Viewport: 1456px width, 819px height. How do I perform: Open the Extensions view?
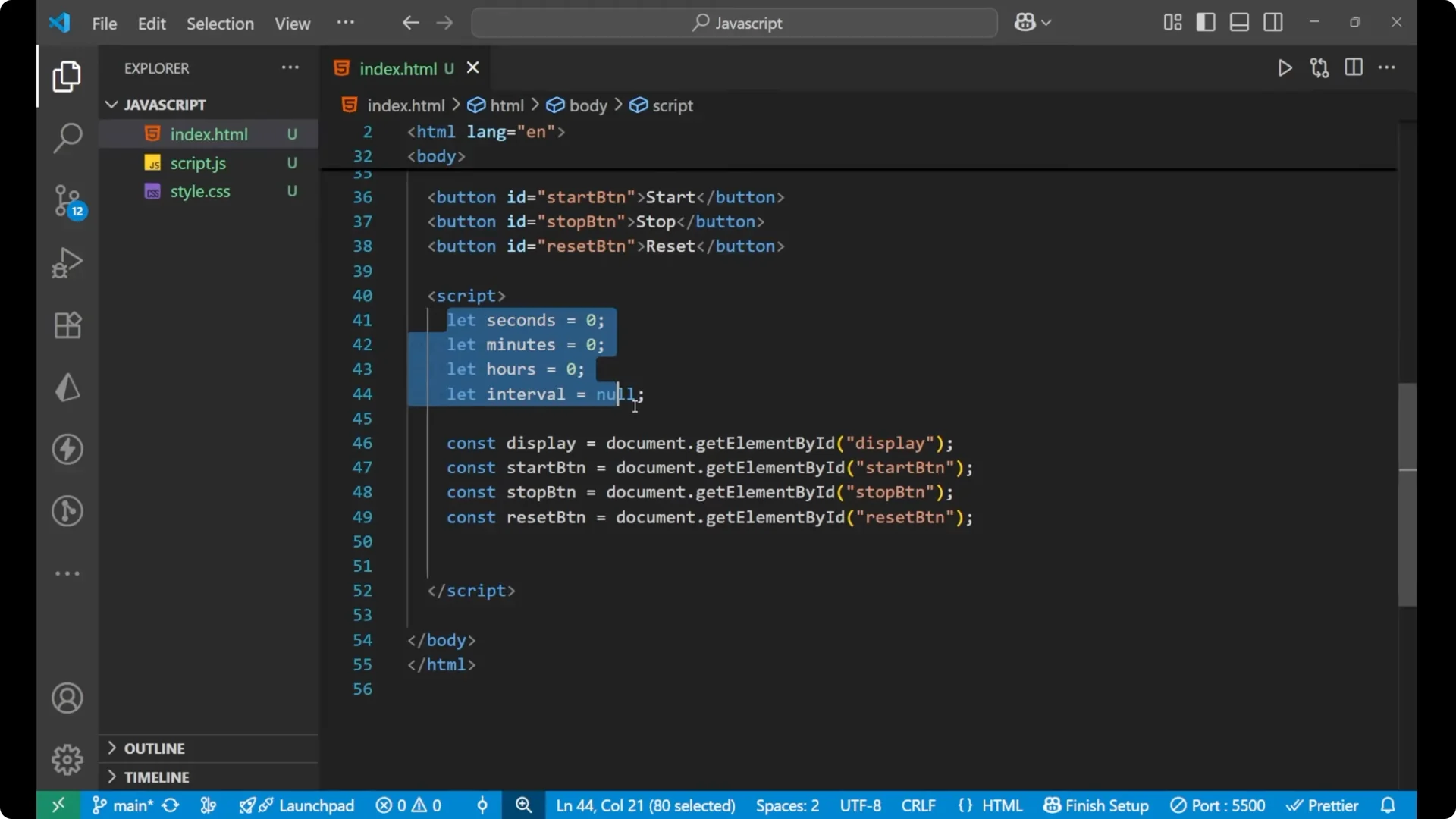67,325
